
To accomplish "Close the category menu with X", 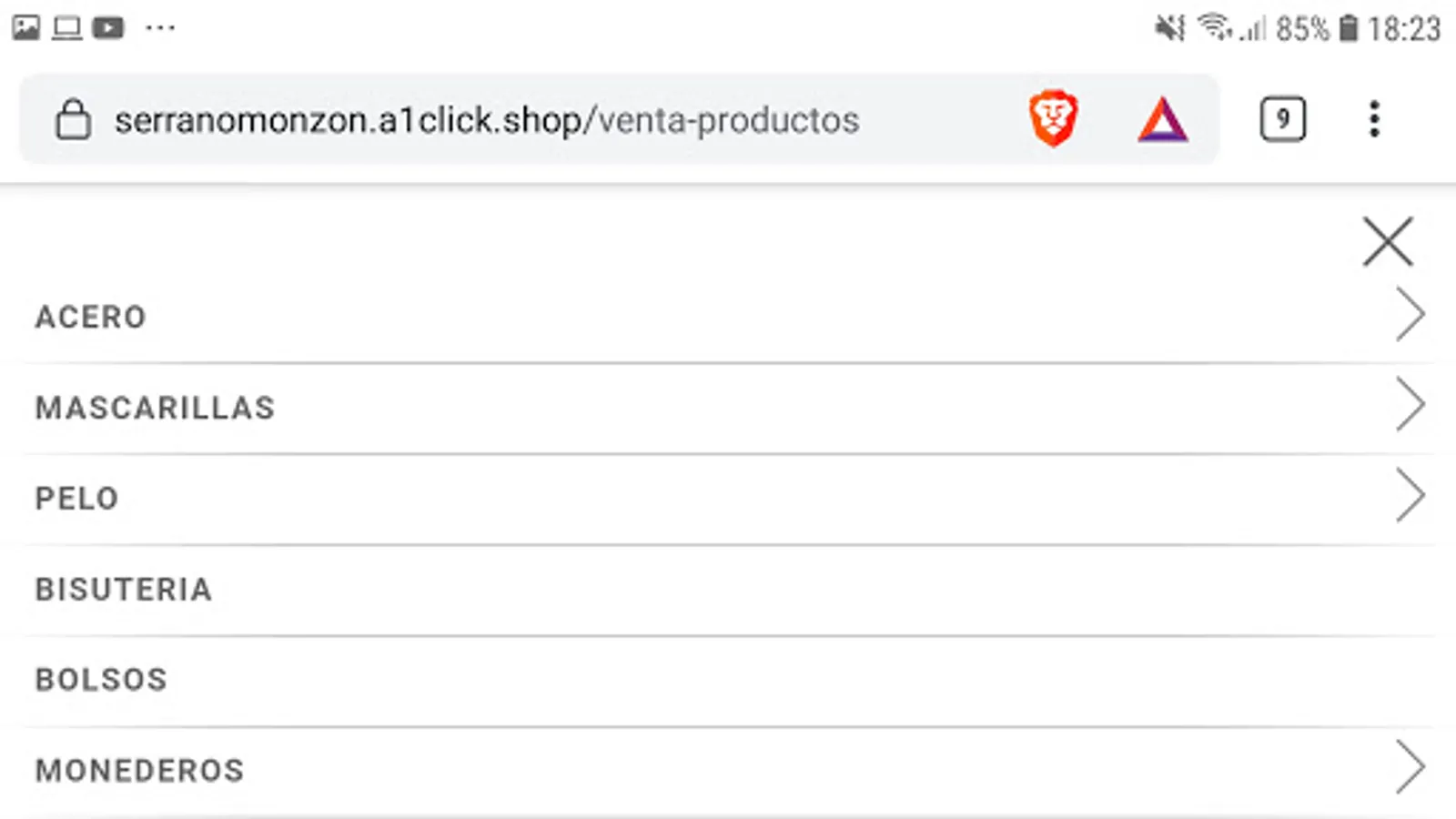I will pyautogui.click(x=1388, y=241).
